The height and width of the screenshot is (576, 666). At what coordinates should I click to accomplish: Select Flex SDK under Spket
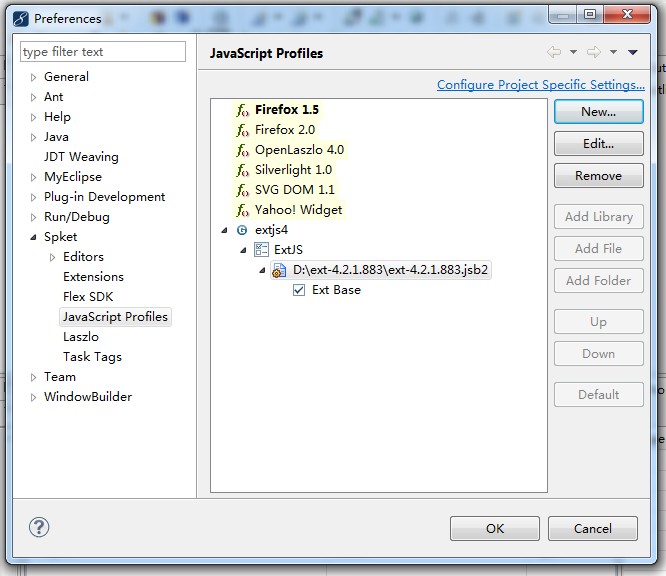[x=88, y=296]
